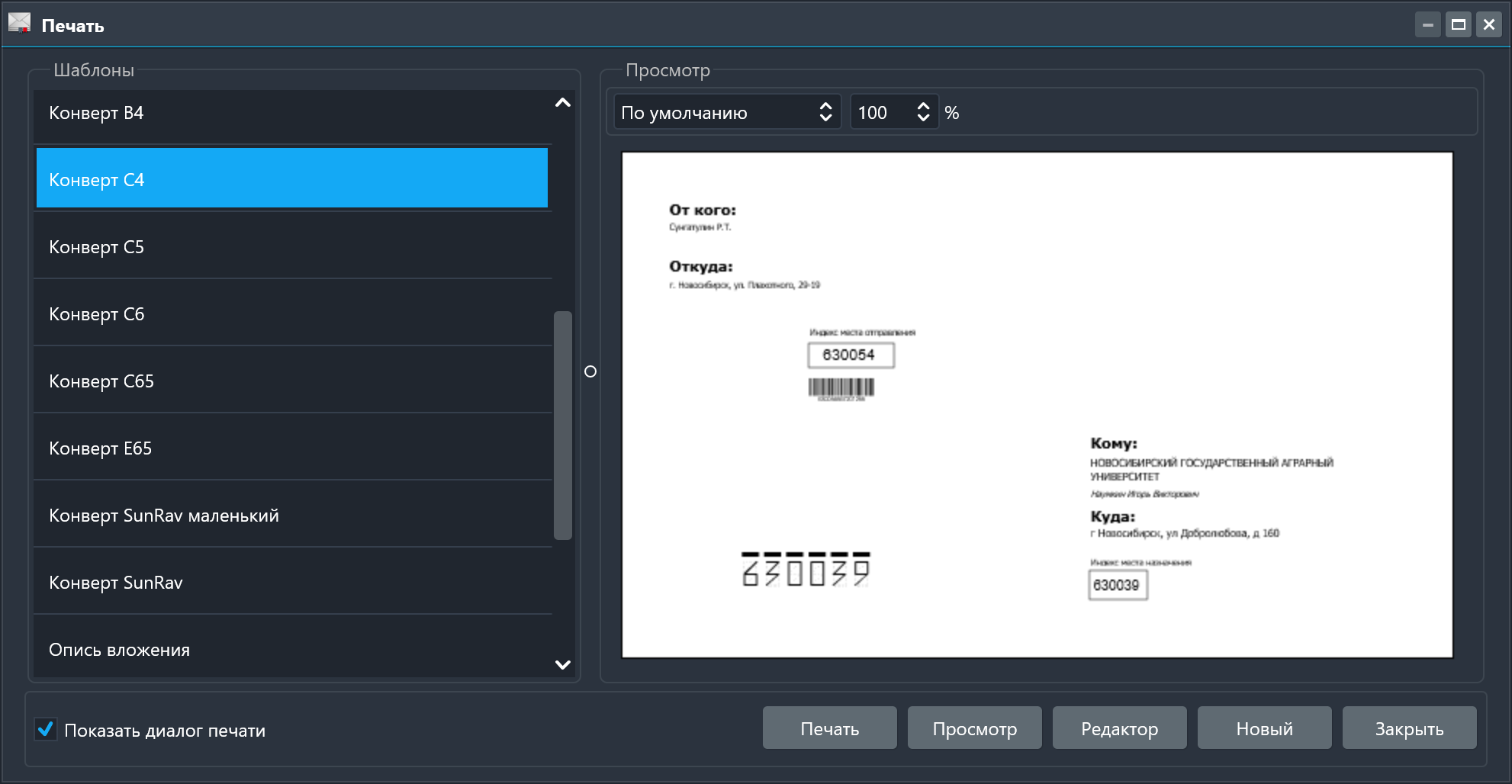The height and width of the screenshot is (784, 1512).
Task: Select the Конверт SunRav template
Action: coord(292,582)
